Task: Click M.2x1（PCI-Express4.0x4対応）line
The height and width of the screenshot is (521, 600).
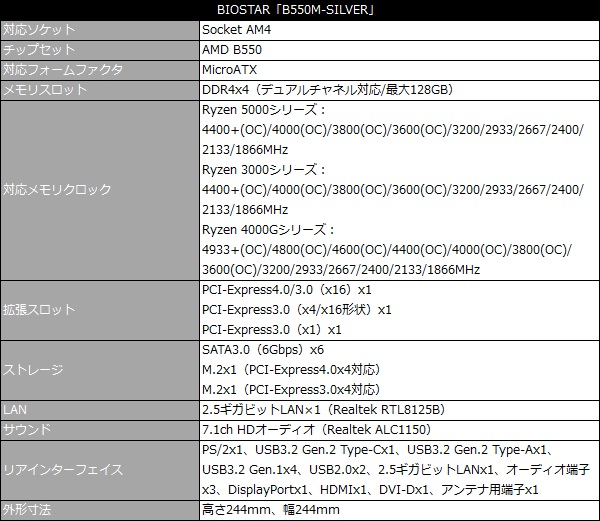Action: point(292,370)
